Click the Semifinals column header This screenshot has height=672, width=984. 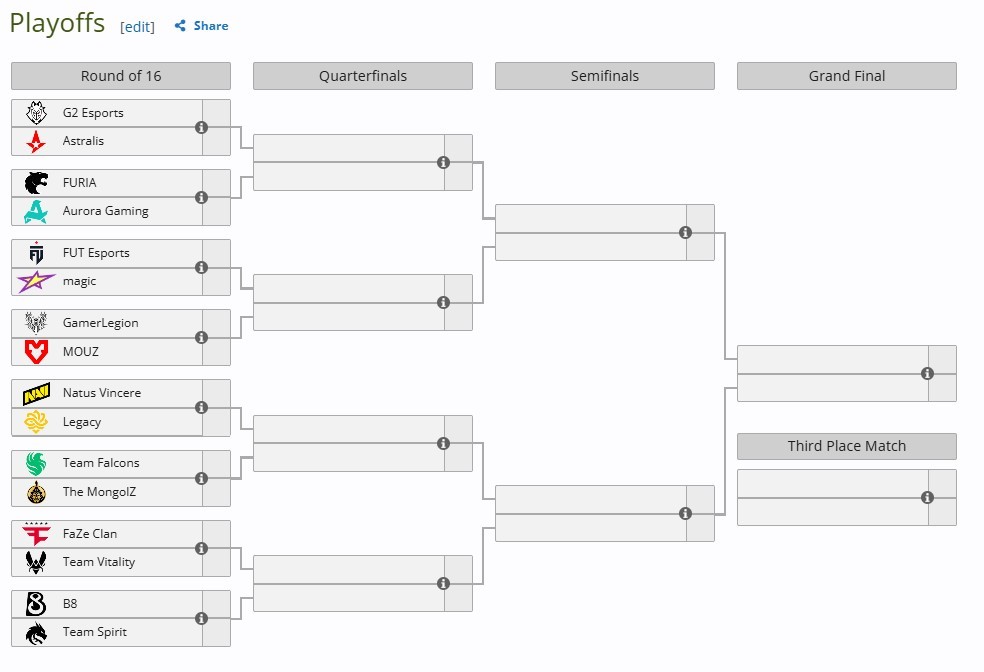click(605, 76)
